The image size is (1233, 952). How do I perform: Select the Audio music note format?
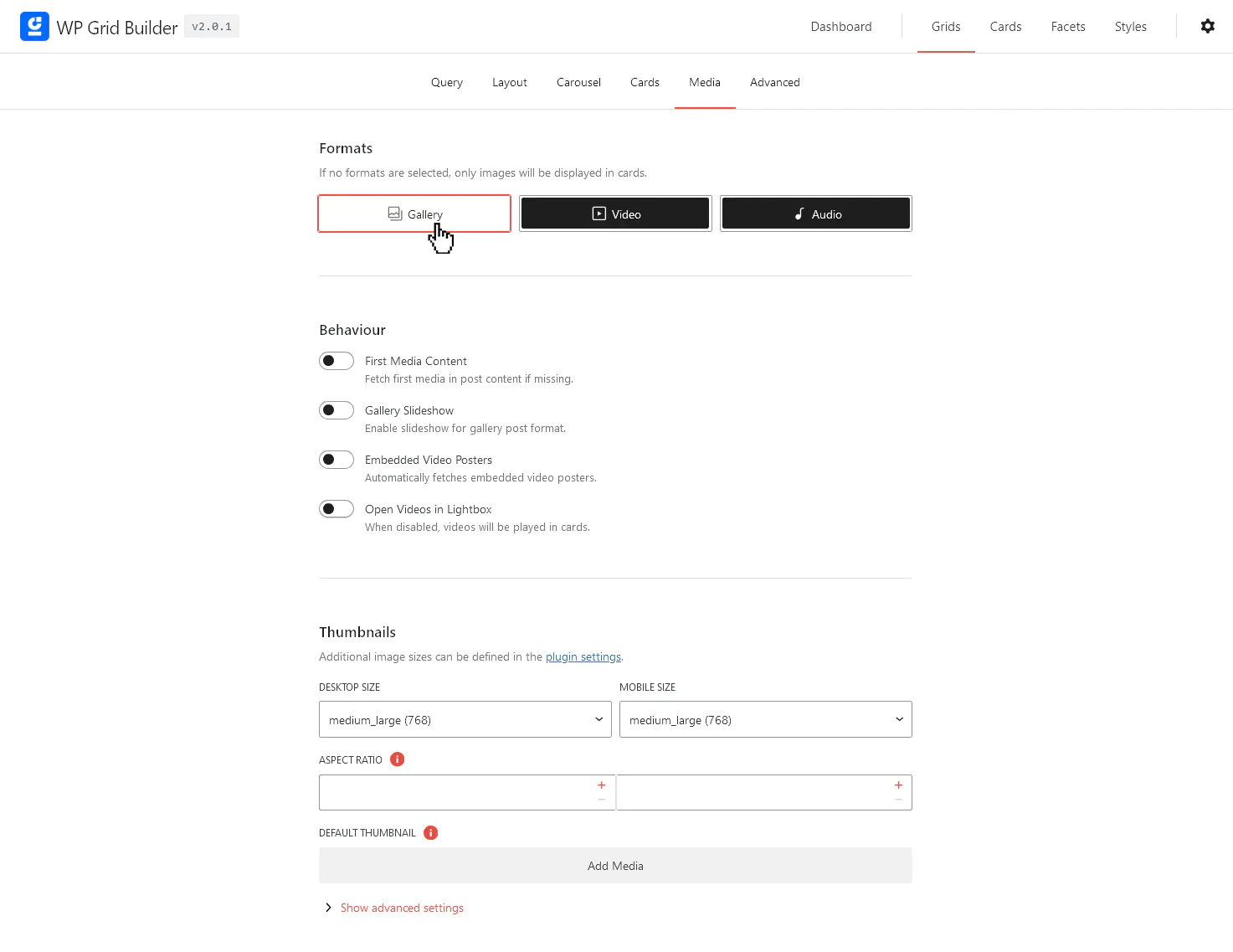[815, 214]
